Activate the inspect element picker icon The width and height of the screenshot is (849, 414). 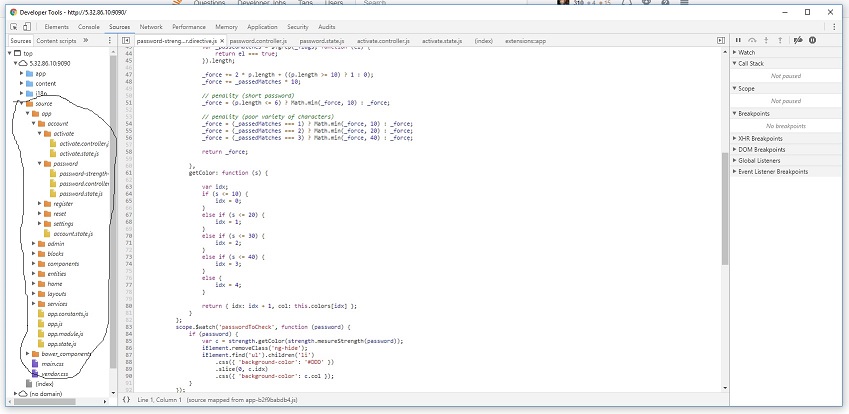click(x=14, y=27)
